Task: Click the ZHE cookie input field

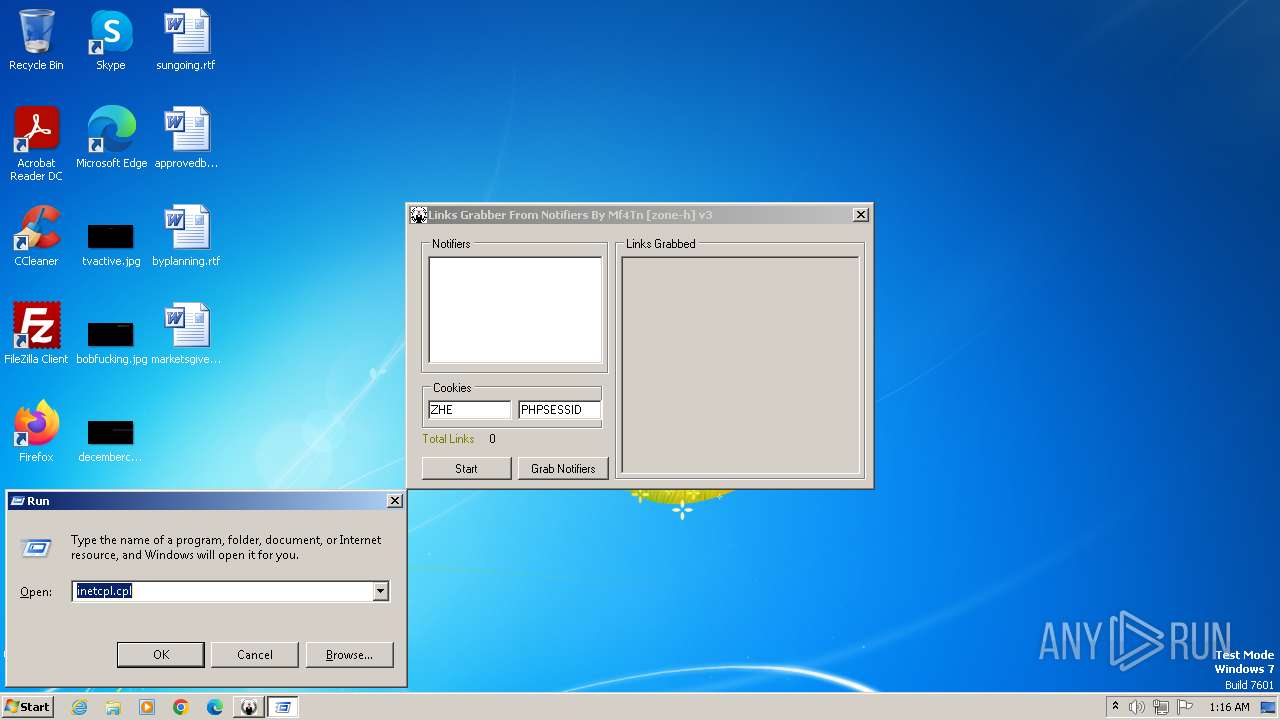Action: click(x=469, y=410)
